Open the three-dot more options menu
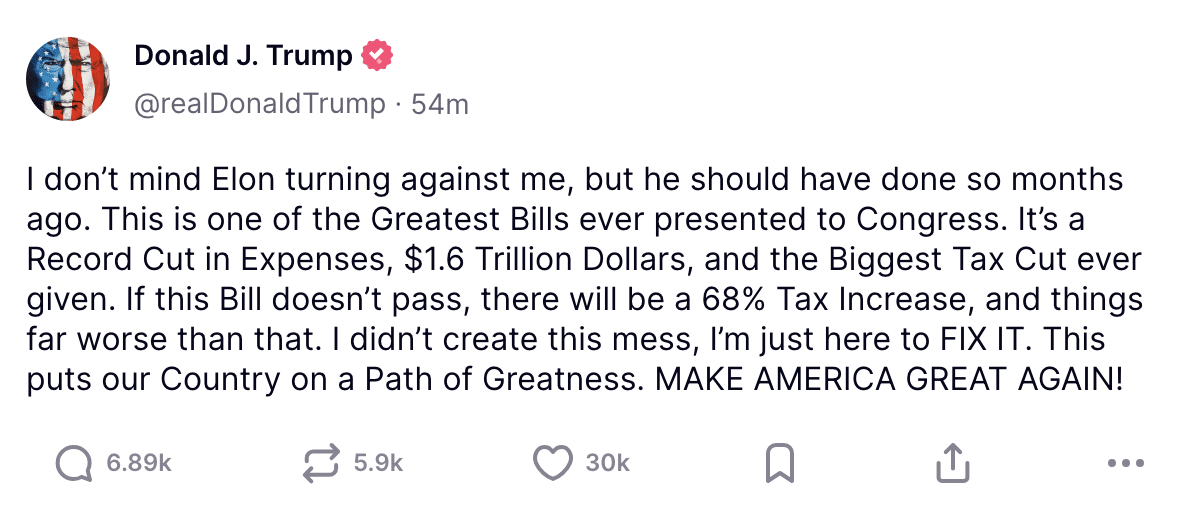The image size is (1200, 520). coord(1126,463)
